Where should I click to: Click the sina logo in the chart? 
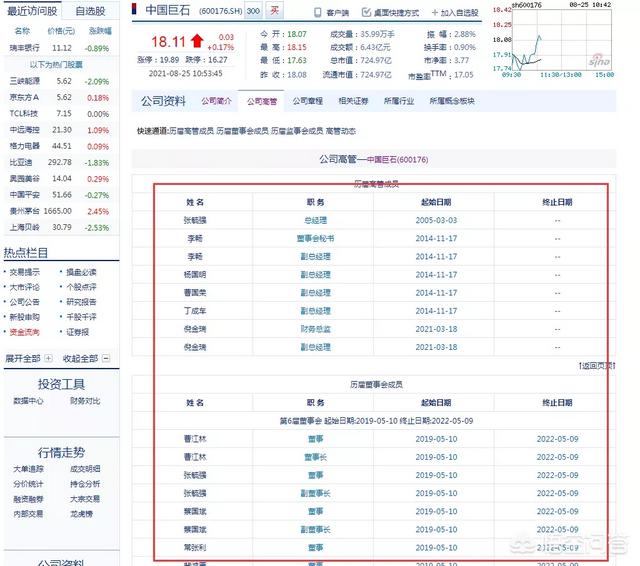[x=599, y=61]
